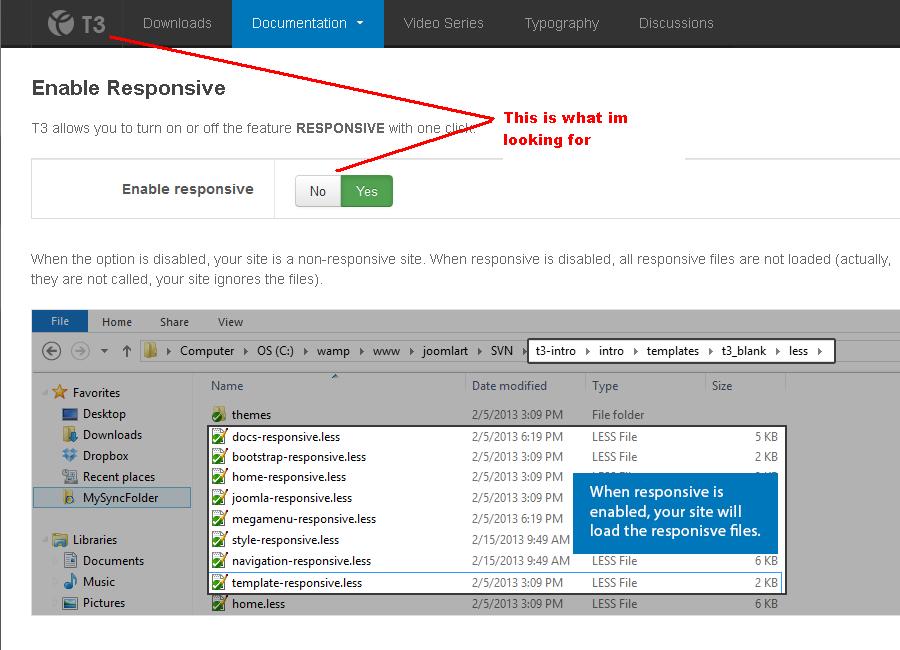Select less in the address path

tap(798, 351)
